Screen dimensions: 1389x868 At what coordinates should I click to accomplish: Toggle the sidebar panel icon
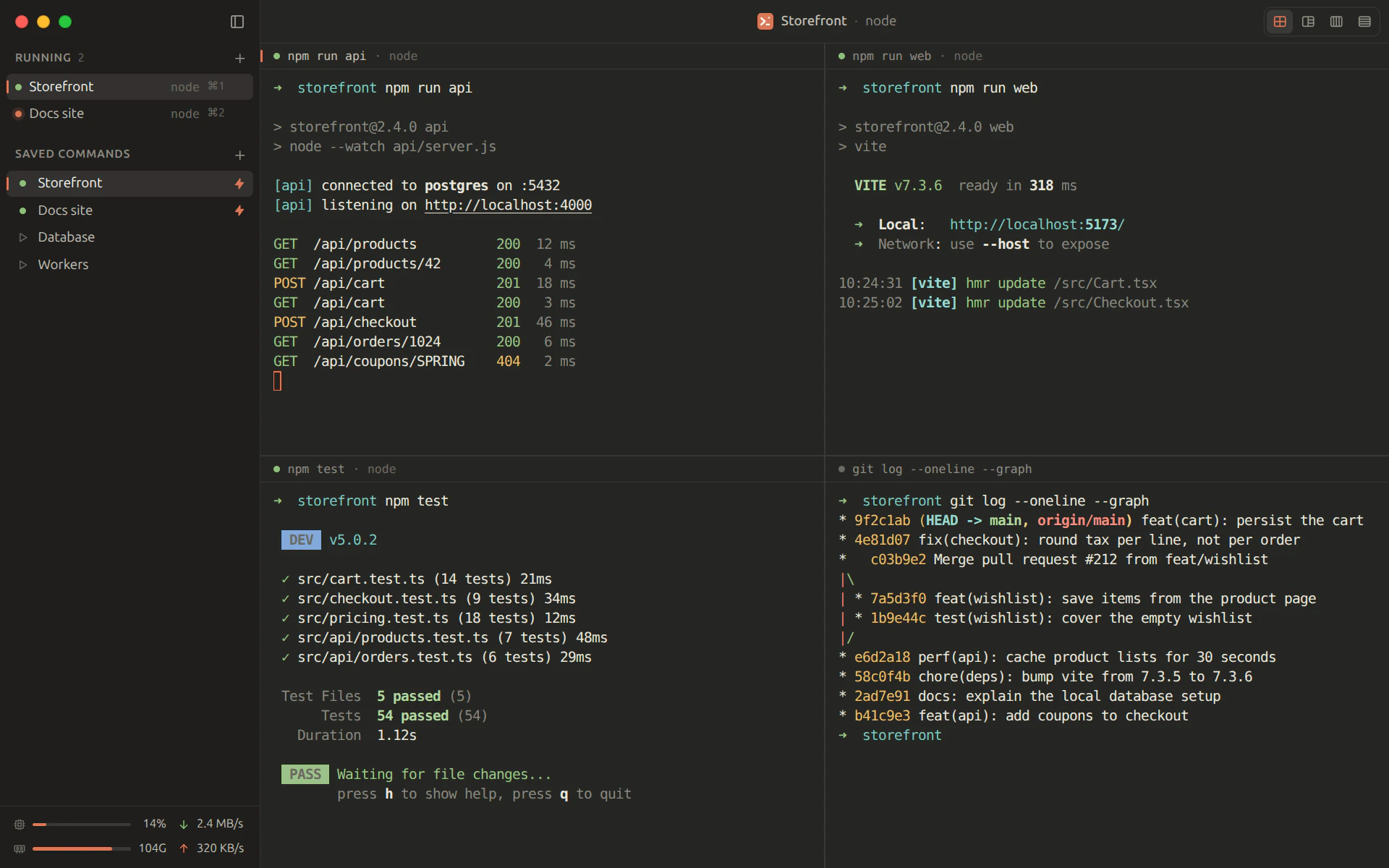point(237,22)
